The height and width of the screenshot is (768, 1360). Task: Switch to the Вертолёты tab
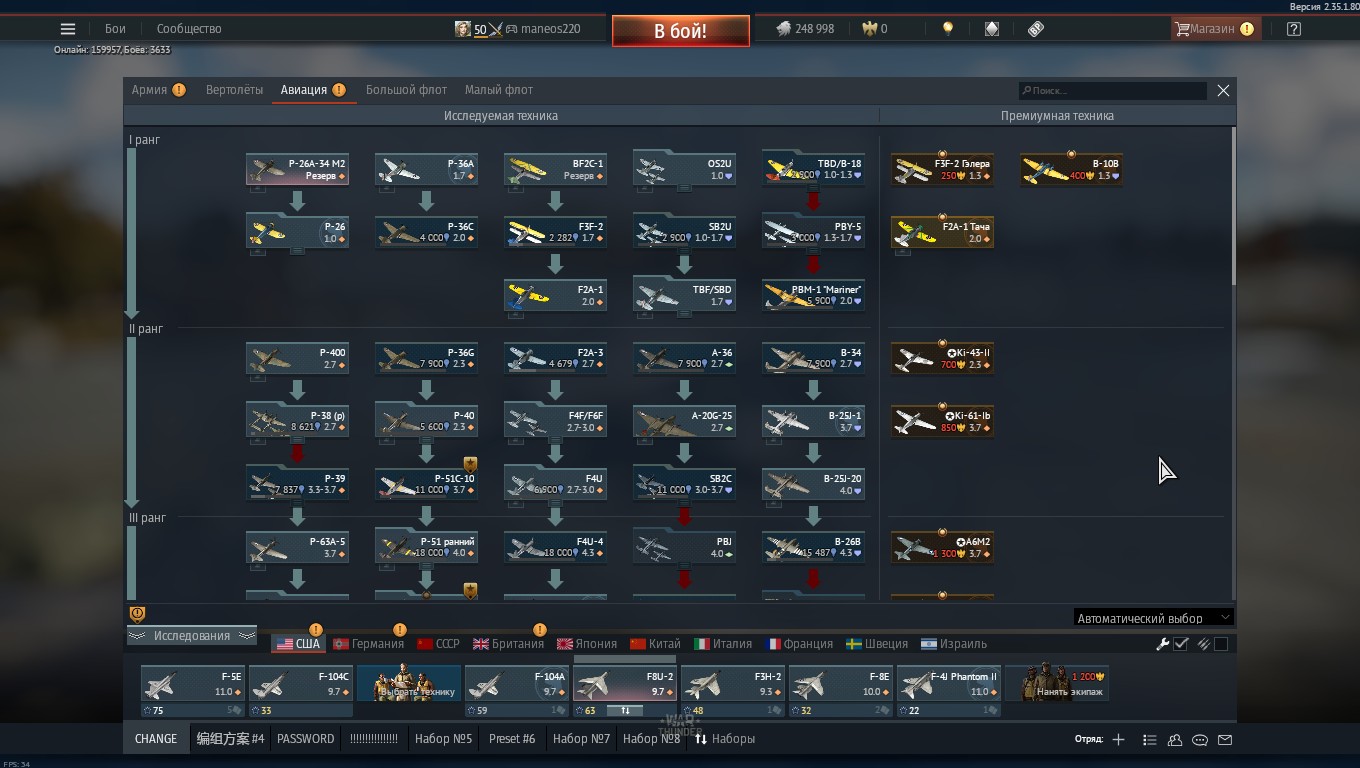click(x=234, y=90)
